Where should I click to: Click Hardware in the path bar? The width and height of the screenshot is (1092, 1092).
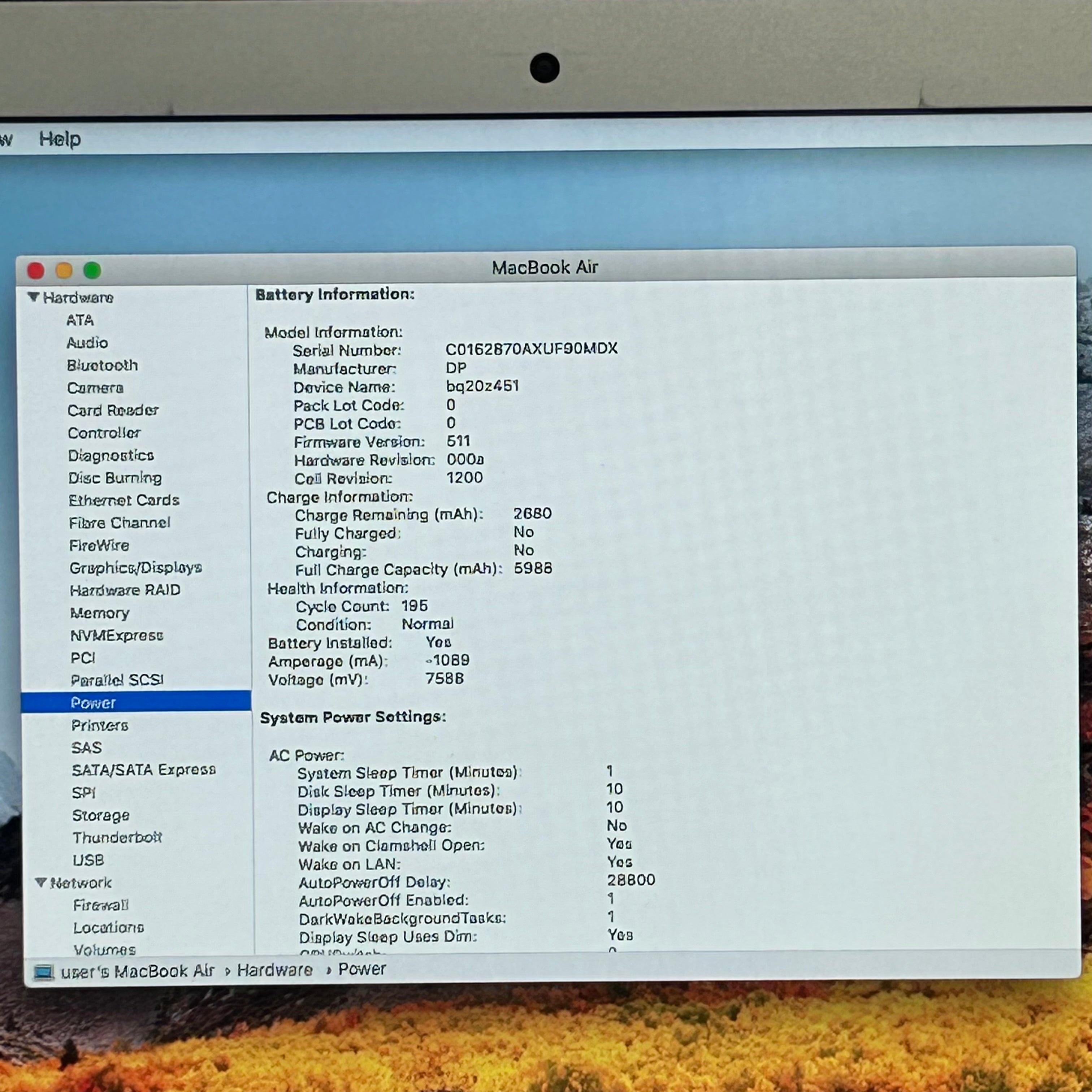[275, 970]
